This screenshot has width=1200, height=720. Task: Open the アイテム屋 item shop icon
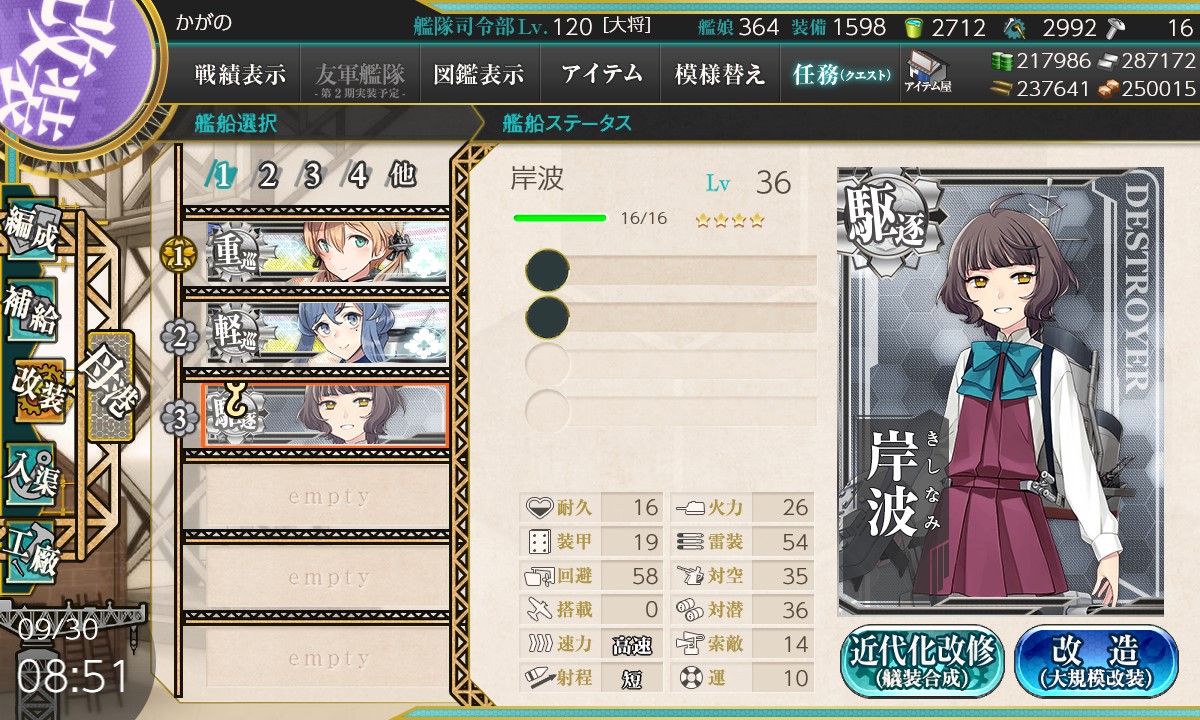(928, 71)
